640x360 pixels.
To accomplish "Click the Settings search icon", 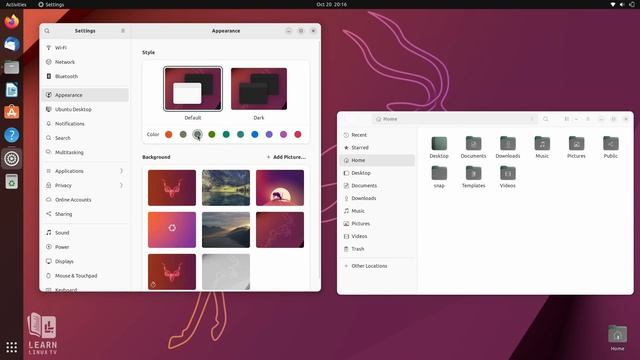I will coord(47,31).
